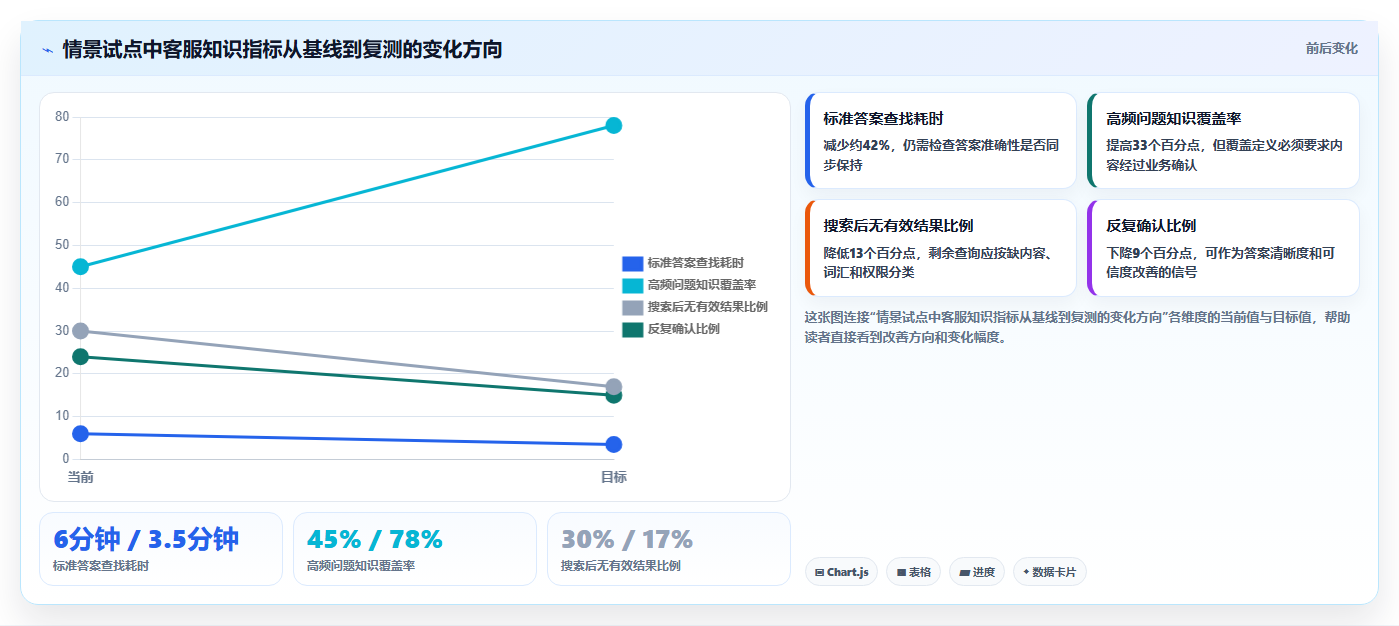Viewport: 1399px width, 626px height.
Task: Select the green data point at 24 on 当前
Action: [x=80, y=356]
